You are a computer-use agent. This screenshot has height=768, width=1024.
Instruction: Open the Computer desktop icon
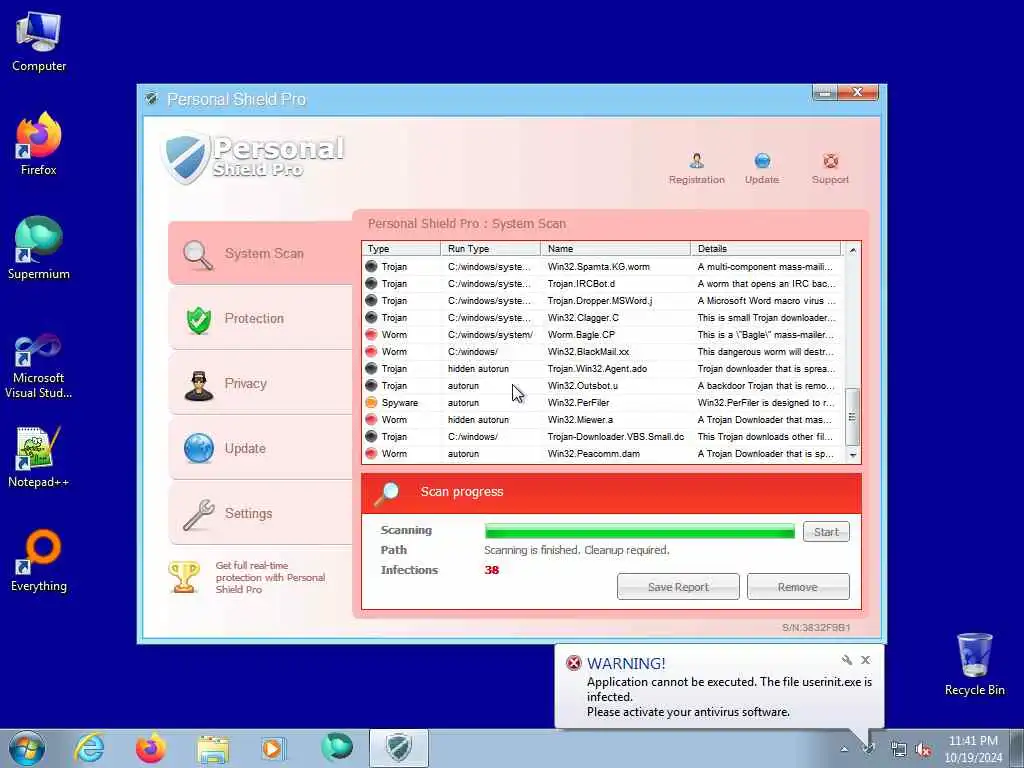[39, 42]
